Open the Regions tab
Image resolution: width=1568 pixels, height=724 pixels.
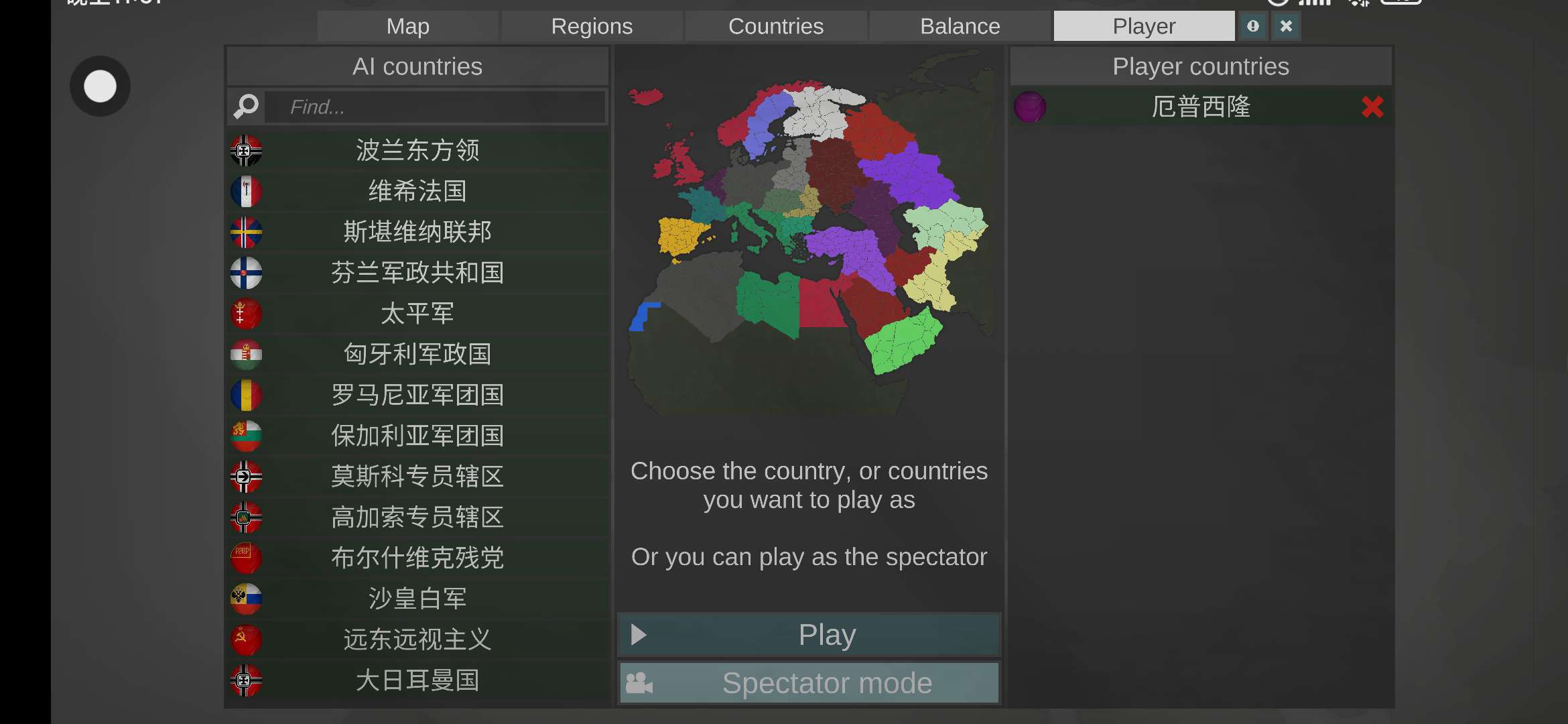(x=592, y=26)
